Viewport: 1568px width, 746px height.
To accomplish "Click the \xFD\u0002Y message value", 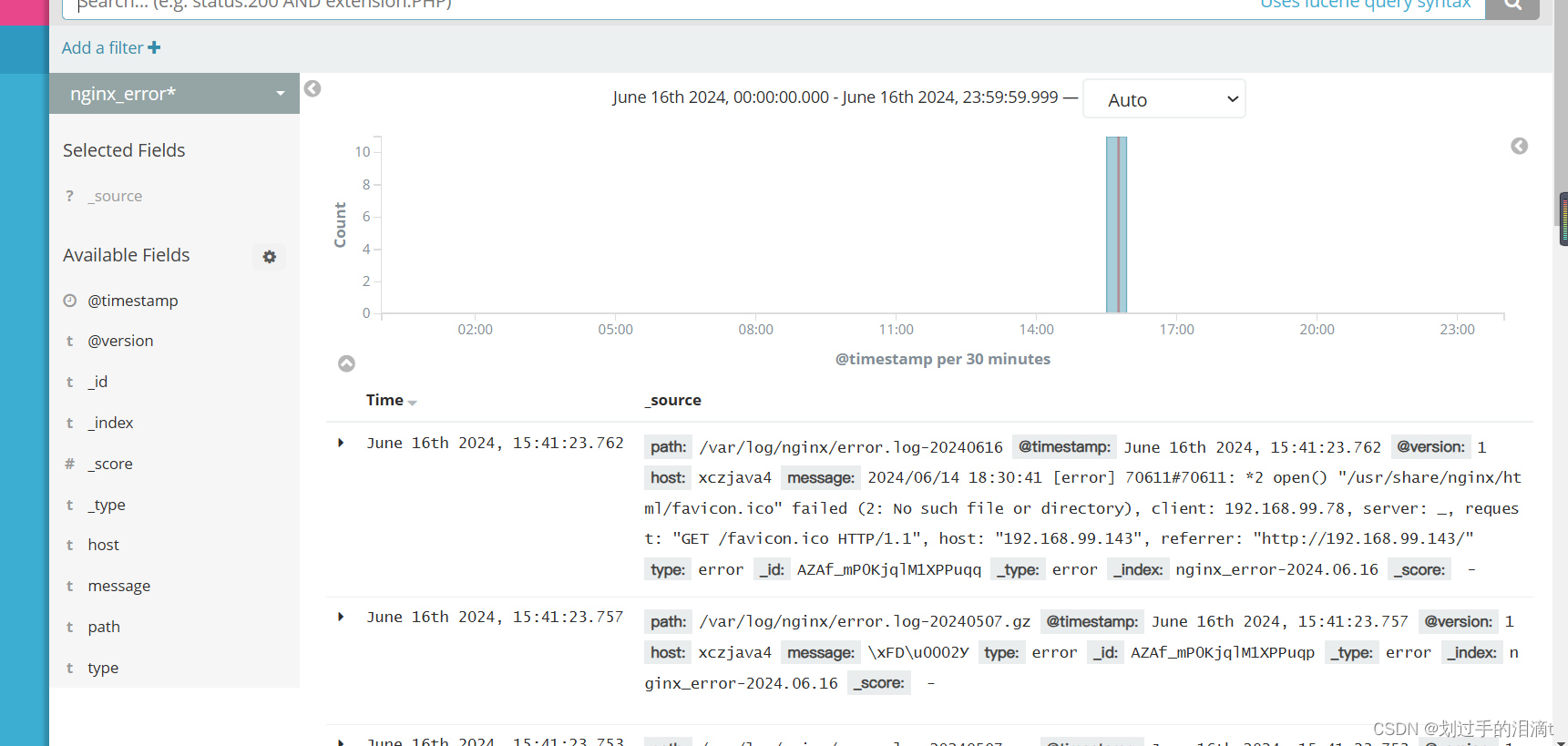I will pos(918,652).
